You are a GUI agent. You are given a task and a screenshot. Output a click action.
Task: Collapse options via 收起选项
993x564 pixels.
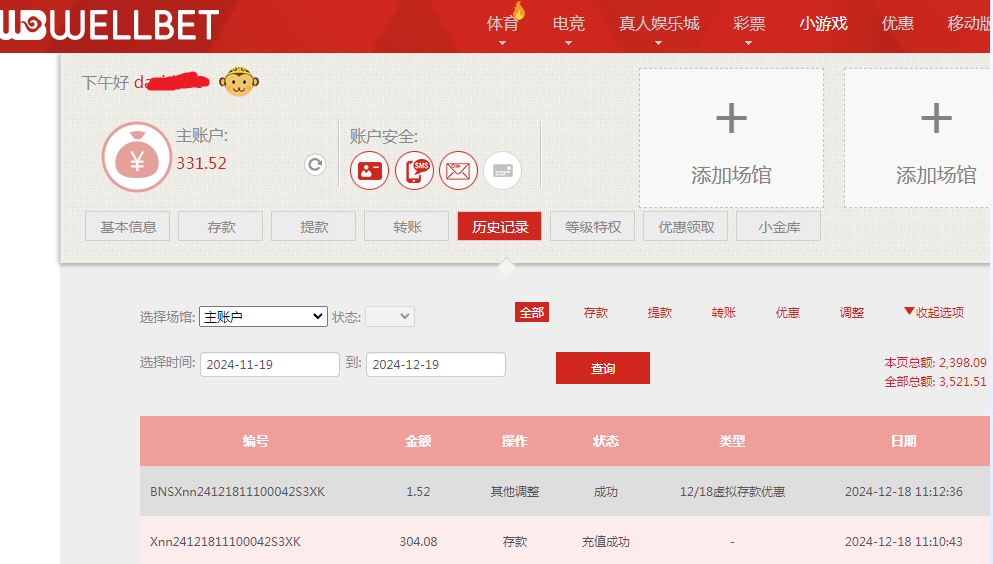pos(933,312)
